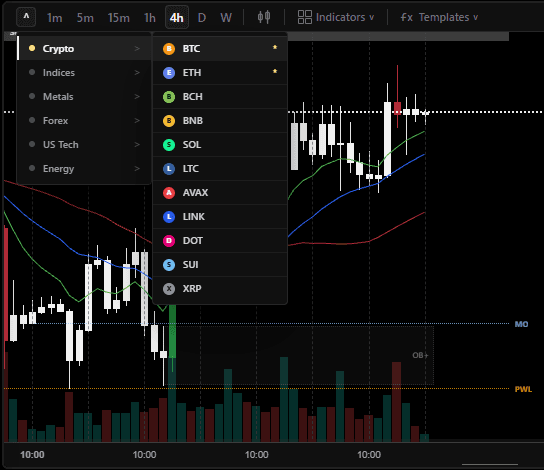
Task: Click the Indicators grid icon
Action: pyautogui.click(x=305, y=17)
